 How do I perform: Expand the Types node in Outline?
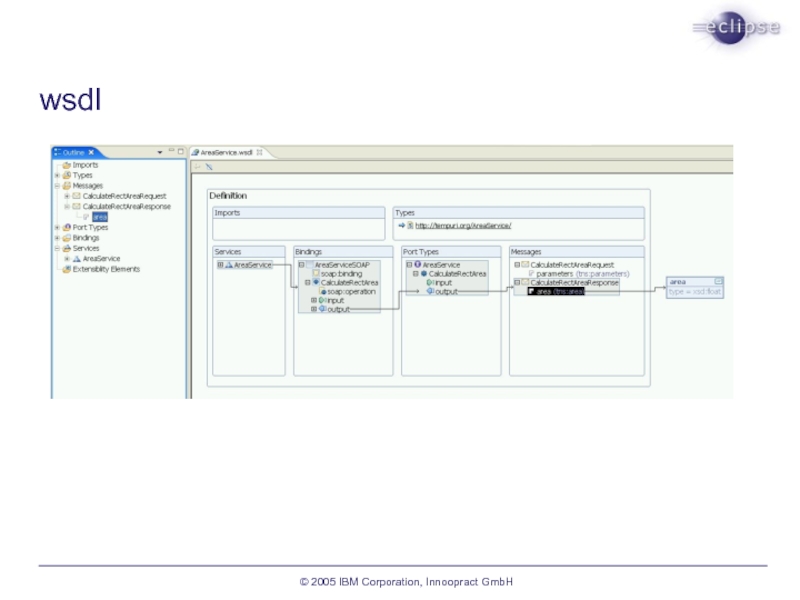pos(57,175)
